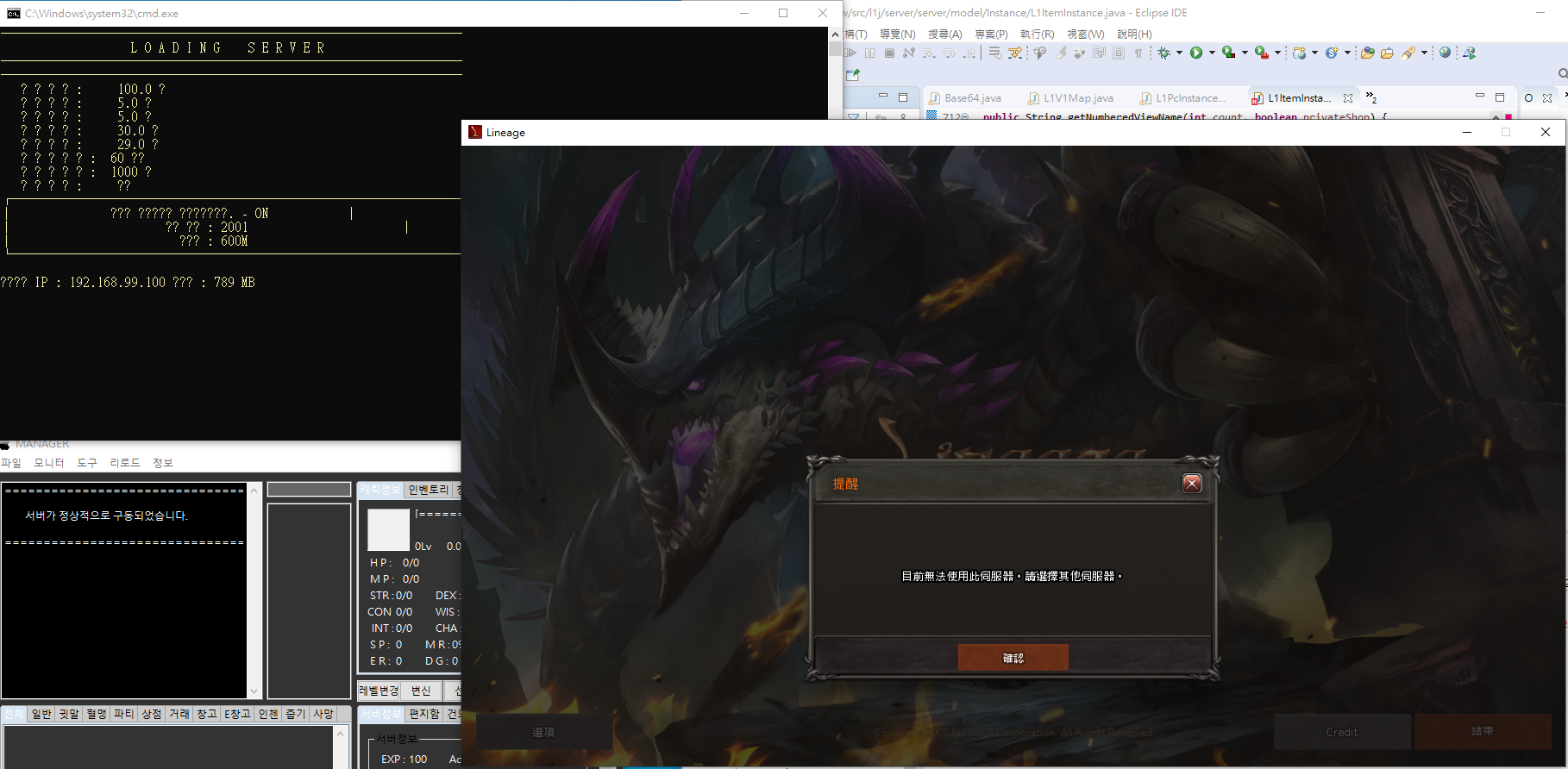
Task: Click the Step Into icon in Eclipse
Action: pos(929,53)
